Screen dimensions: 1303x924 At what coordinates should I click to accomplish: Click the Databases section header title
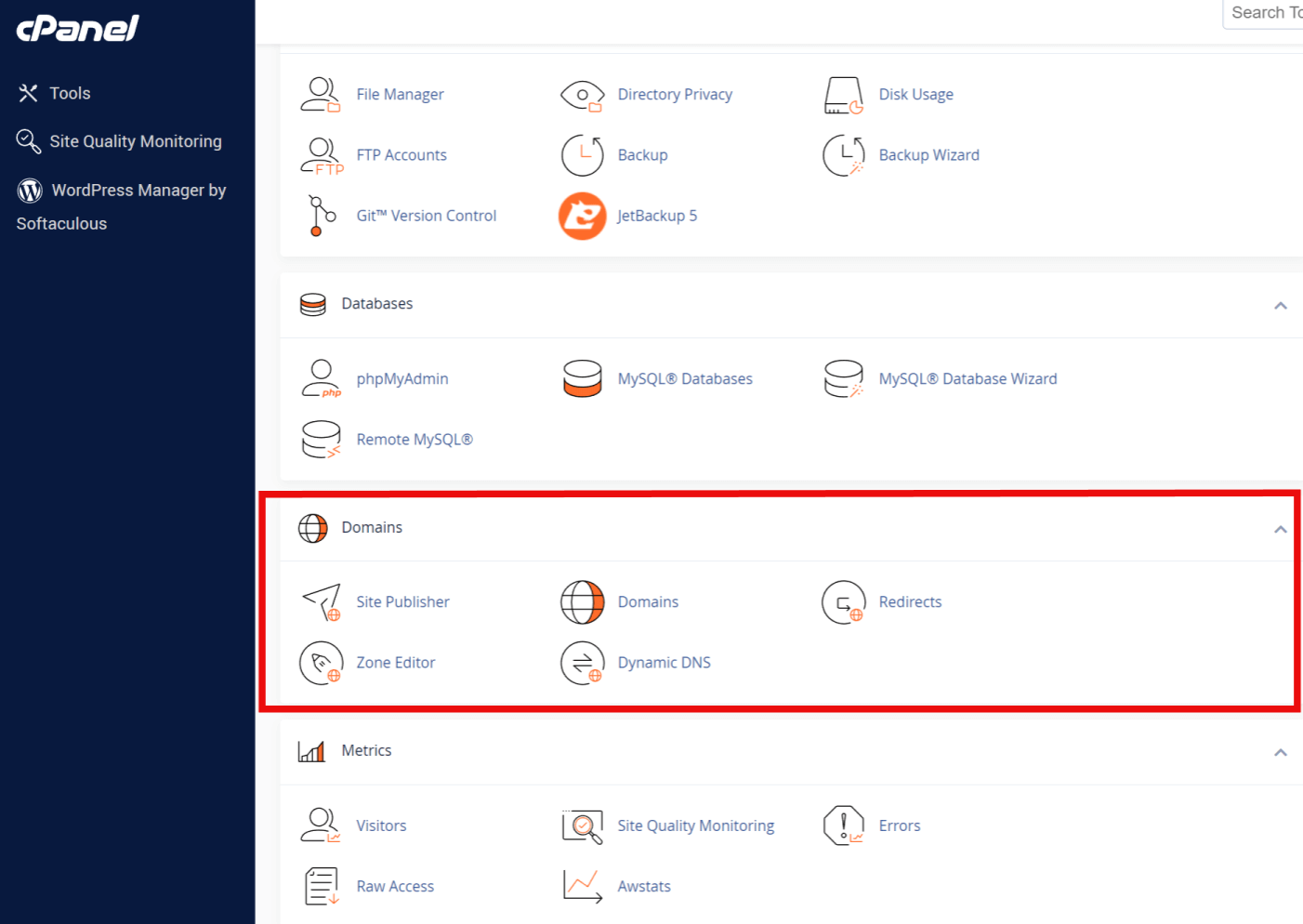(377, 304)
